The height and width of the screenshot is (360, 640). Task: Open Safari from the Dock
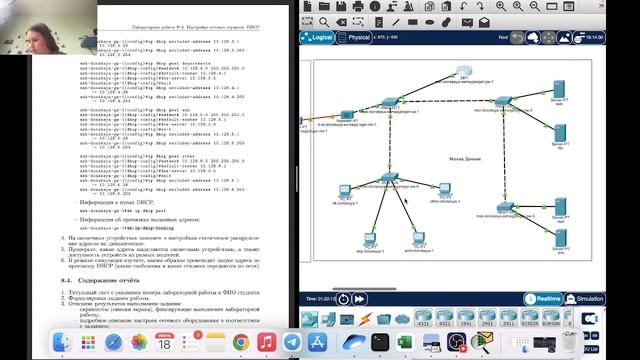pyautogui.click(x=113, y=342)
